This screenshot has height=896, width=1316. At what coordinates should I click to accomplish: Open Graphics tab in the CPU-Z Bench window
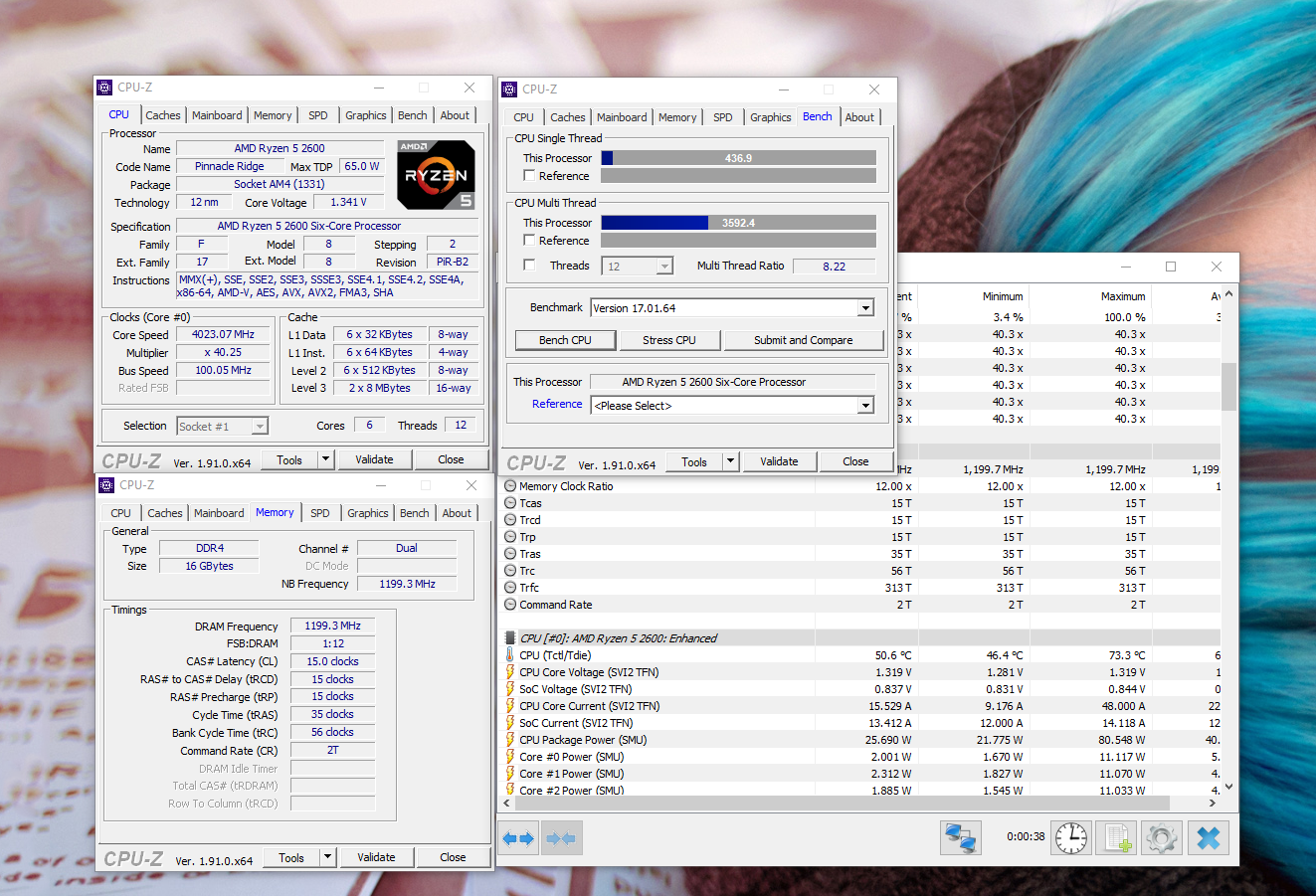pos(771,117)
